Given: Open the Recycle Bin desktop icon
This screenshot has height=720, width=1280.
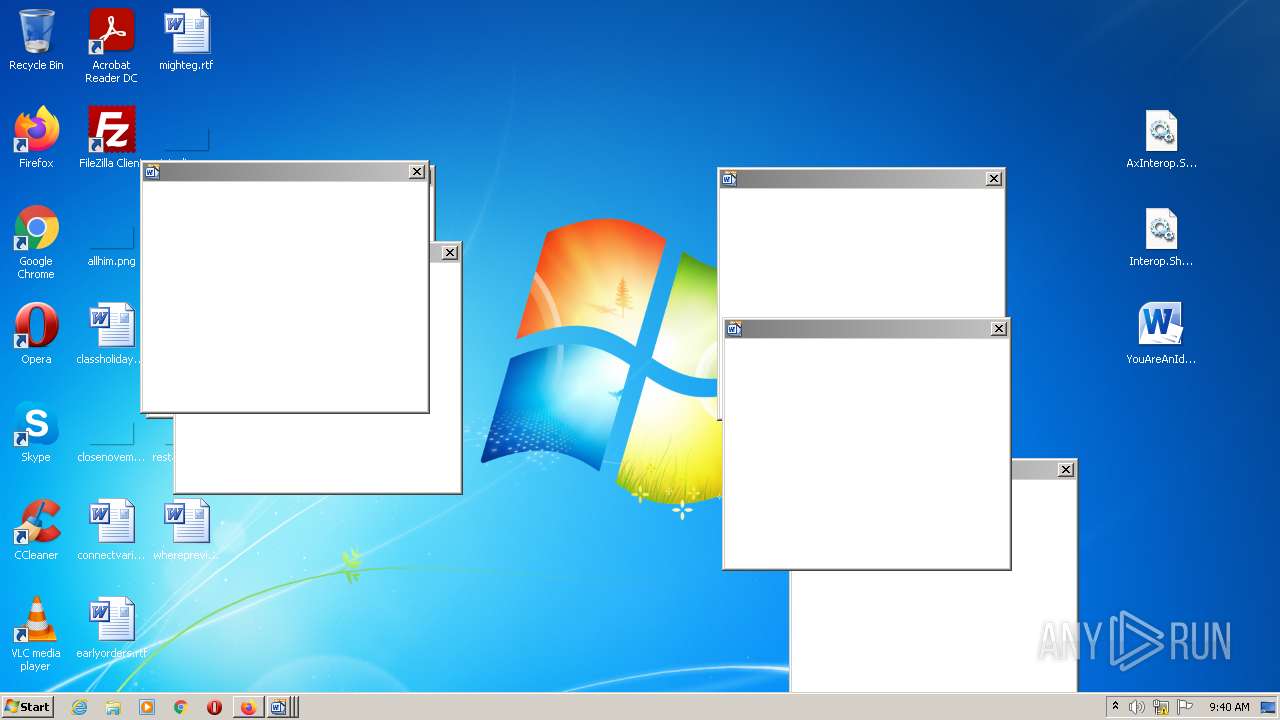Looking at the screenshot, I should (x=36, y=40).
